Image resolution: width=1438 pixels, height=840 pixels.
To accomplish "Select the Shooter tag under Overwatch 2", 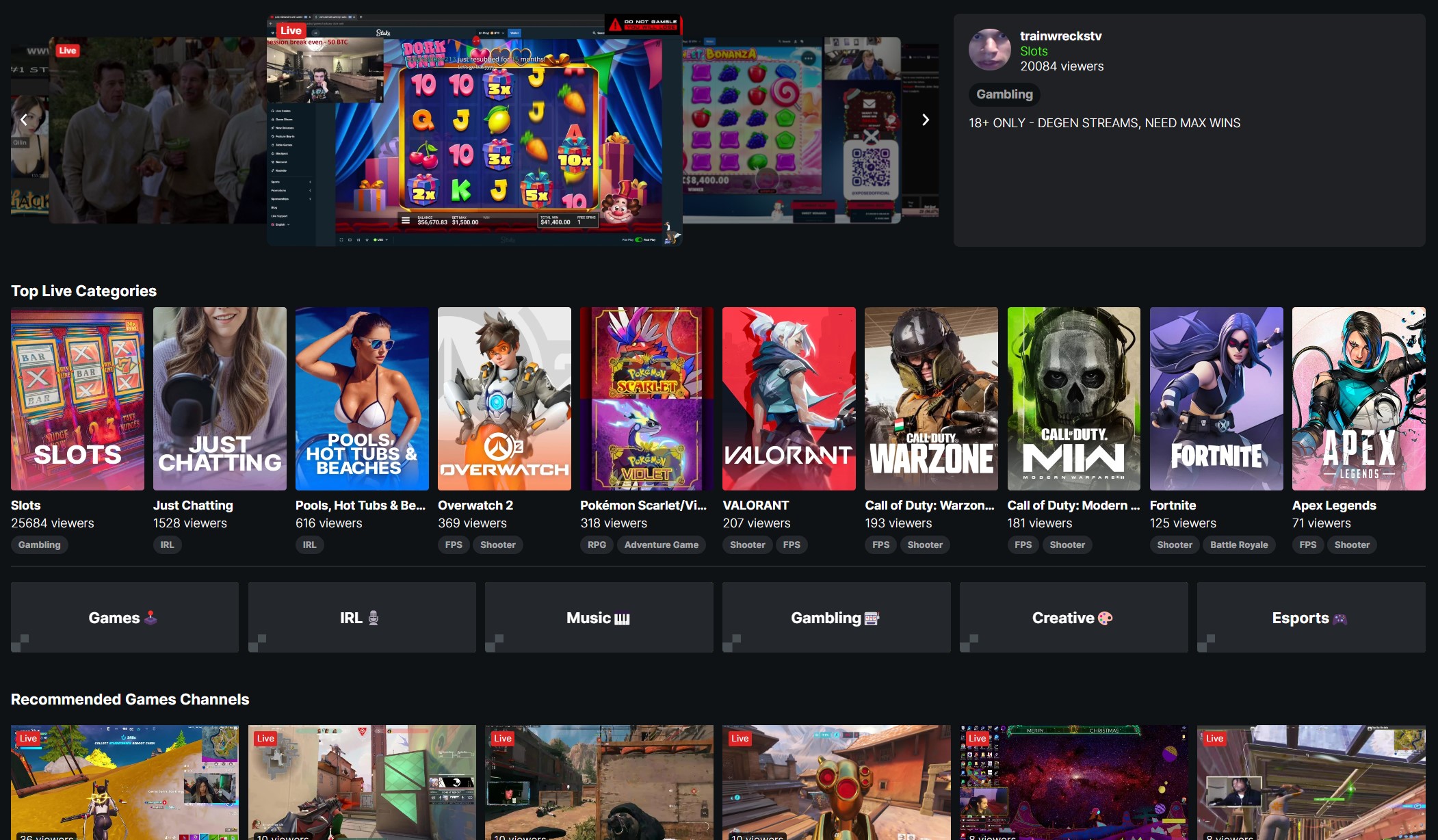I will click(x=498, y=545).
